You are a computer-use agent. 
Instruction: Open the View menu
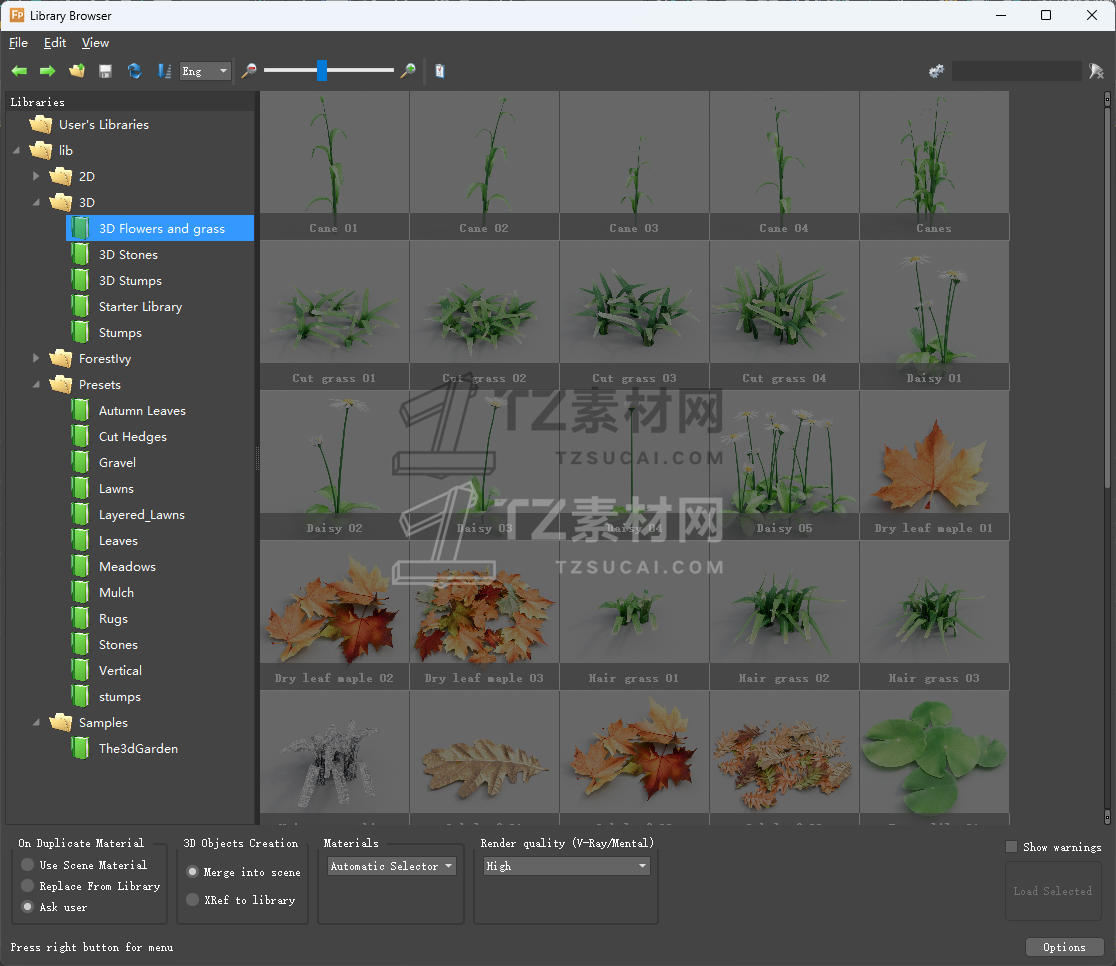pyautogui.click(x=95, y=43)
